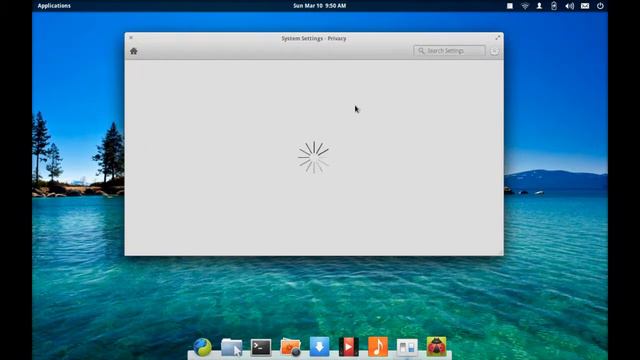Click the System Settings switchboard dock icon
Screen dimensions: 640x360
click(407, 347)
